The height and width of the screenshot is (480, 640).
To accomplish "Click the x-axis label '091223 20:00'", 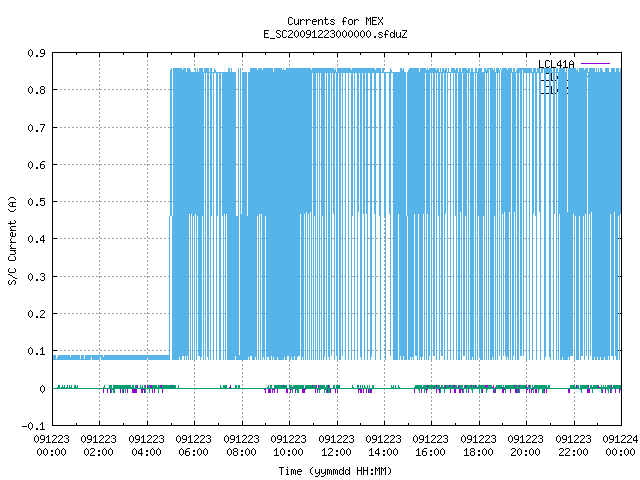I will tap(525, 446).
